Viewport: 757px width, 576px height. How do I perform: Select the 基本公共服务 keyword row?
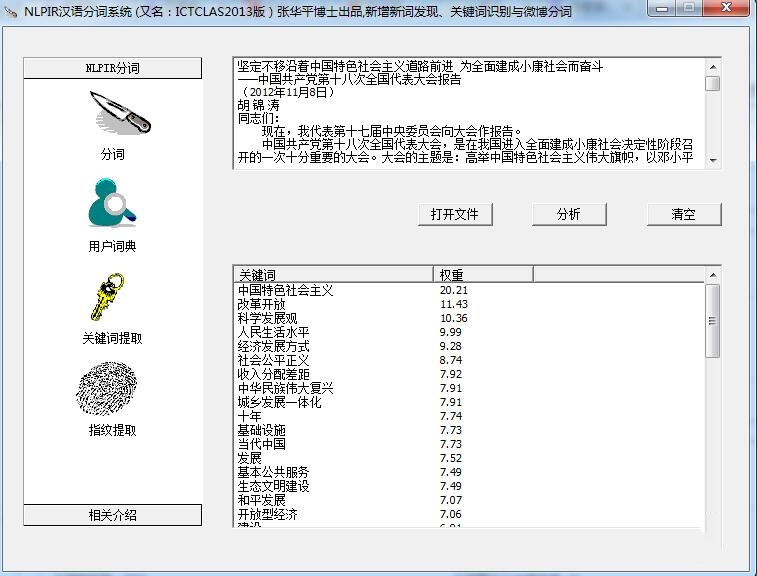[468, 472]
